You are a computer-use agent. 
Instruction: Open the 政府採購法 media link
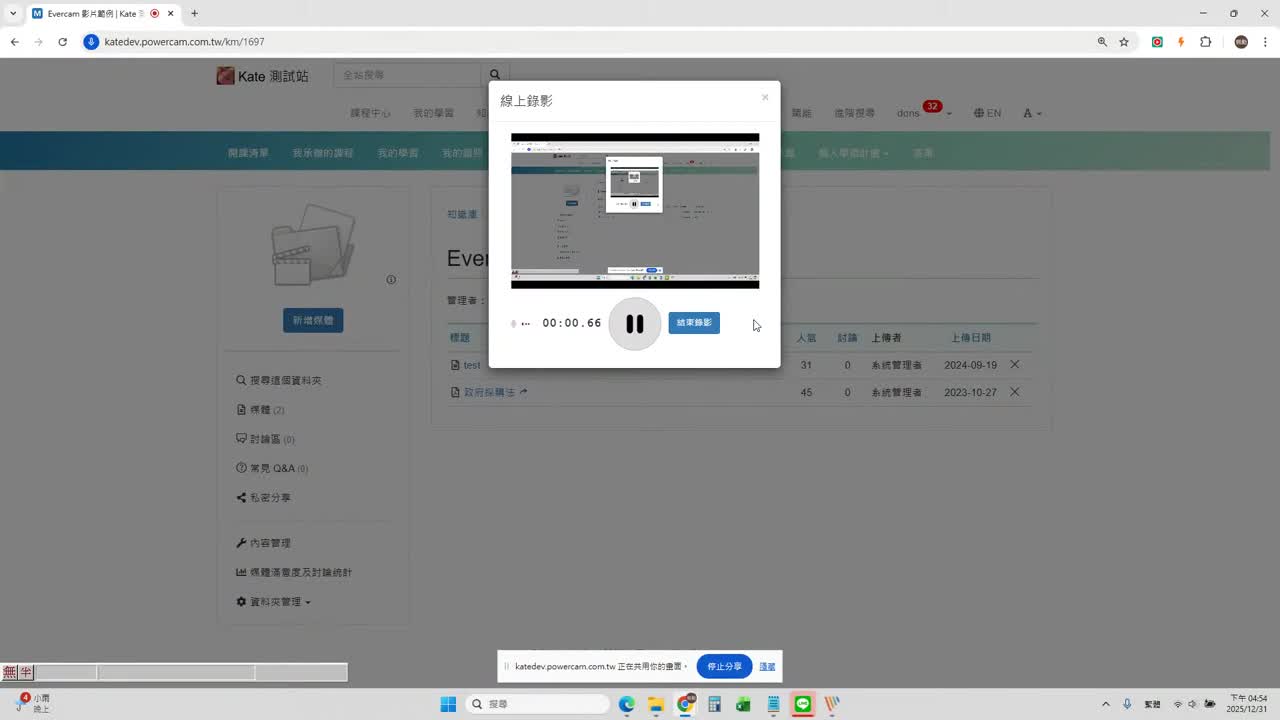490,391
